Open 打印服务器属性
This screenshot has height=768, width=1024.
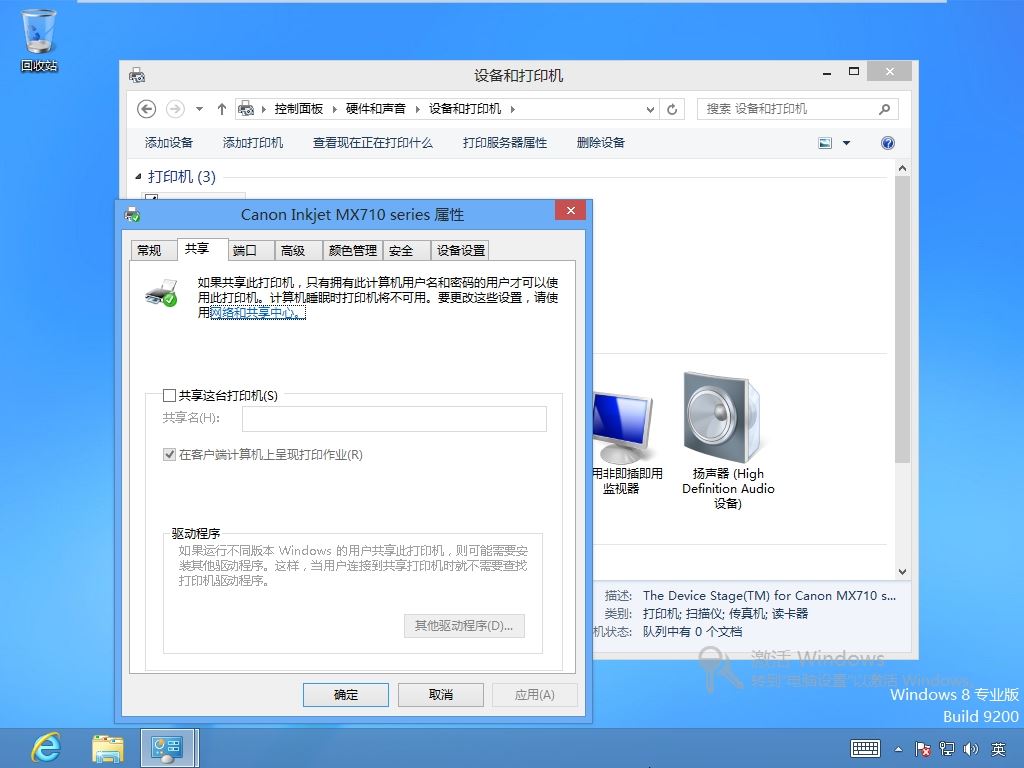(505, 142)
